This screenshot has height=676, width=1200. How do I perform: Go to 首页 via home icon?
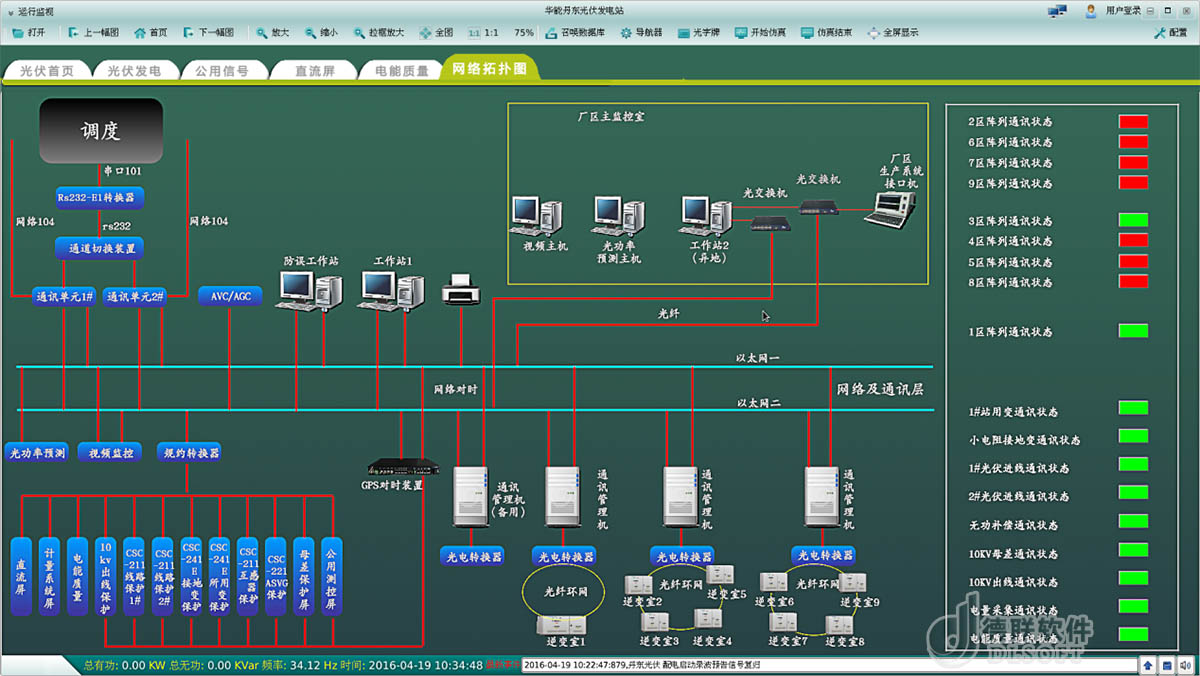pos(150,33)
